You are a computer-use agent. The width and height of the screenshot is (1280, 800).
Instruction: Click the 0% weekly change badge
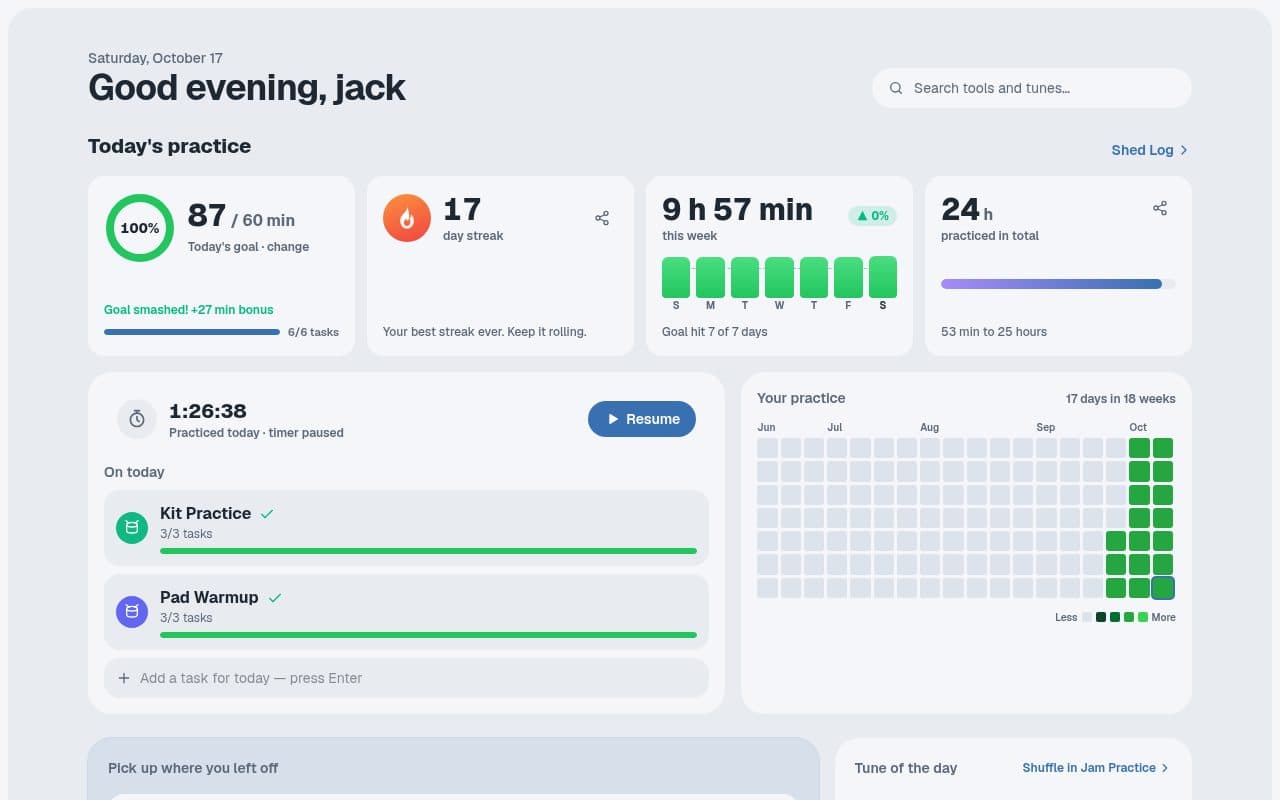tap(872, 215)
